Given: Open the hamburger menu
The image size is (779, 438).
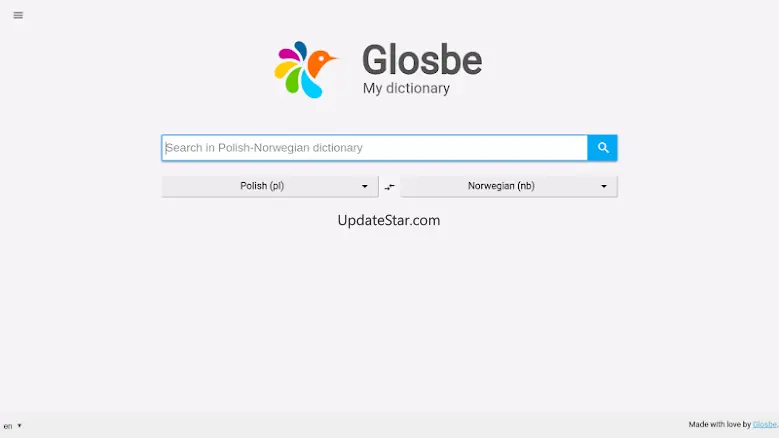Looking at the screenshot, I should pos(18,15).
